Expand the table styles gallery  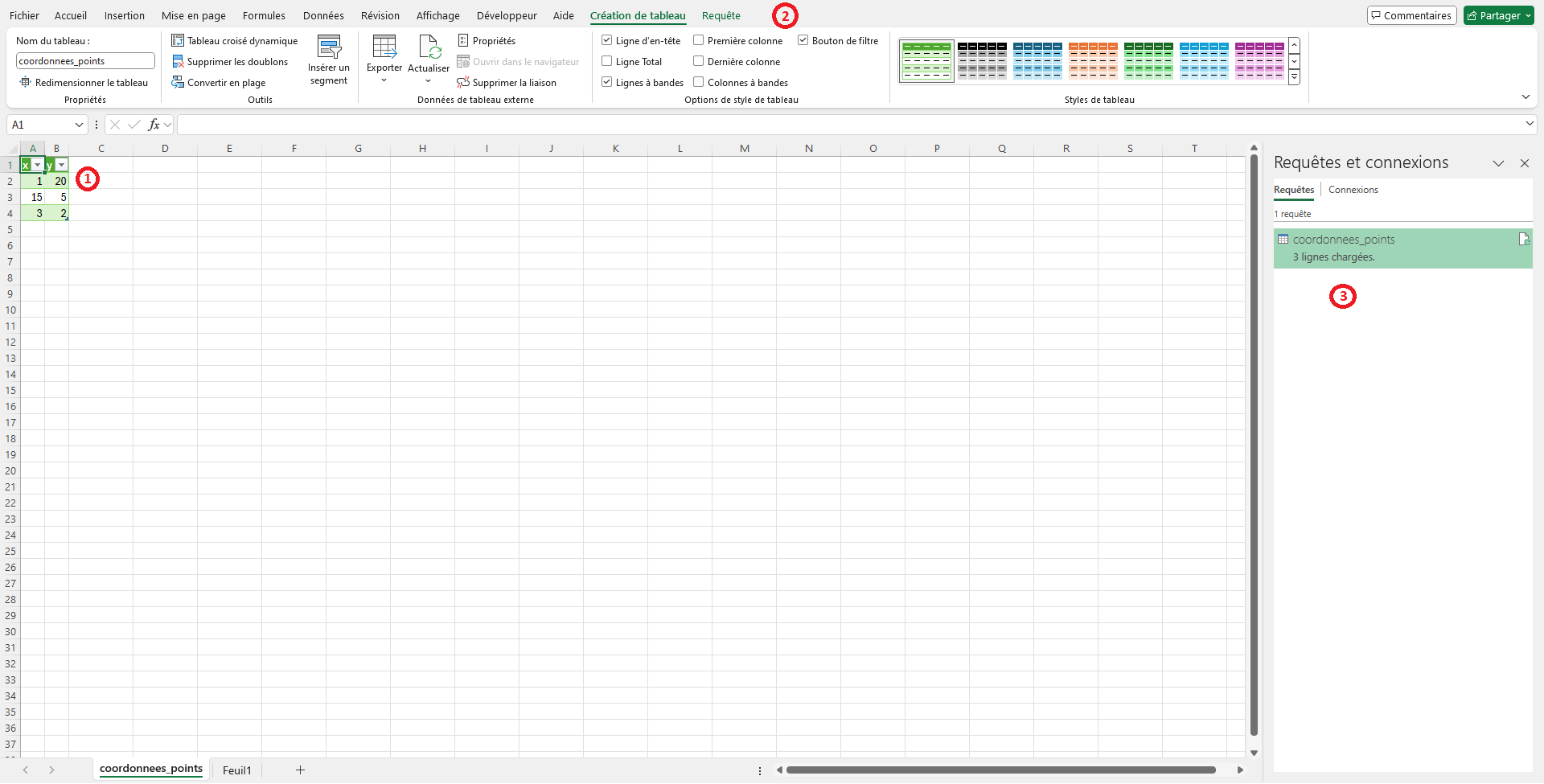1295,77
